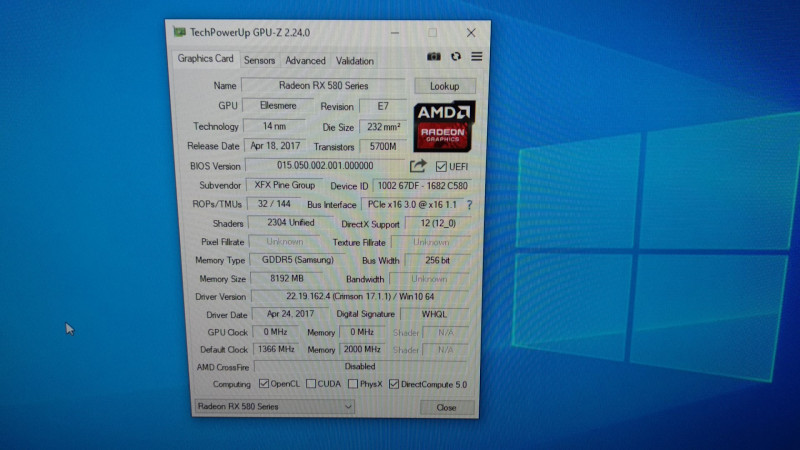The height and width of the screenshot is (450, 800).
Task: Click the Driver Date field Apr 24, 2017
Action: 290,314
